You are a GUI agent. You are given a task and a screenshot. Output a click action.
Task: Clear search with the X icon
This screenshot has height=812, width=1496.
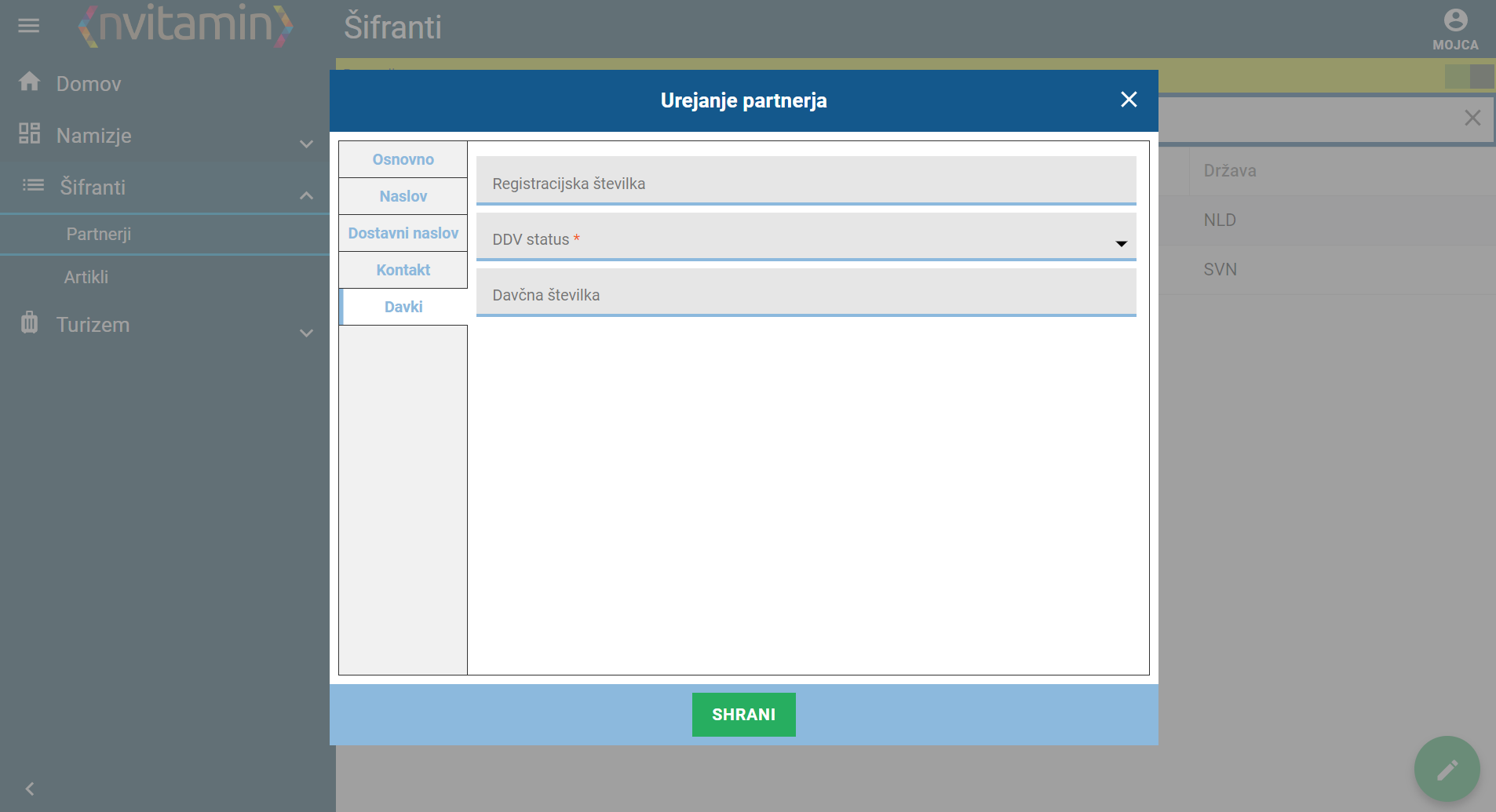[1472, 118]
